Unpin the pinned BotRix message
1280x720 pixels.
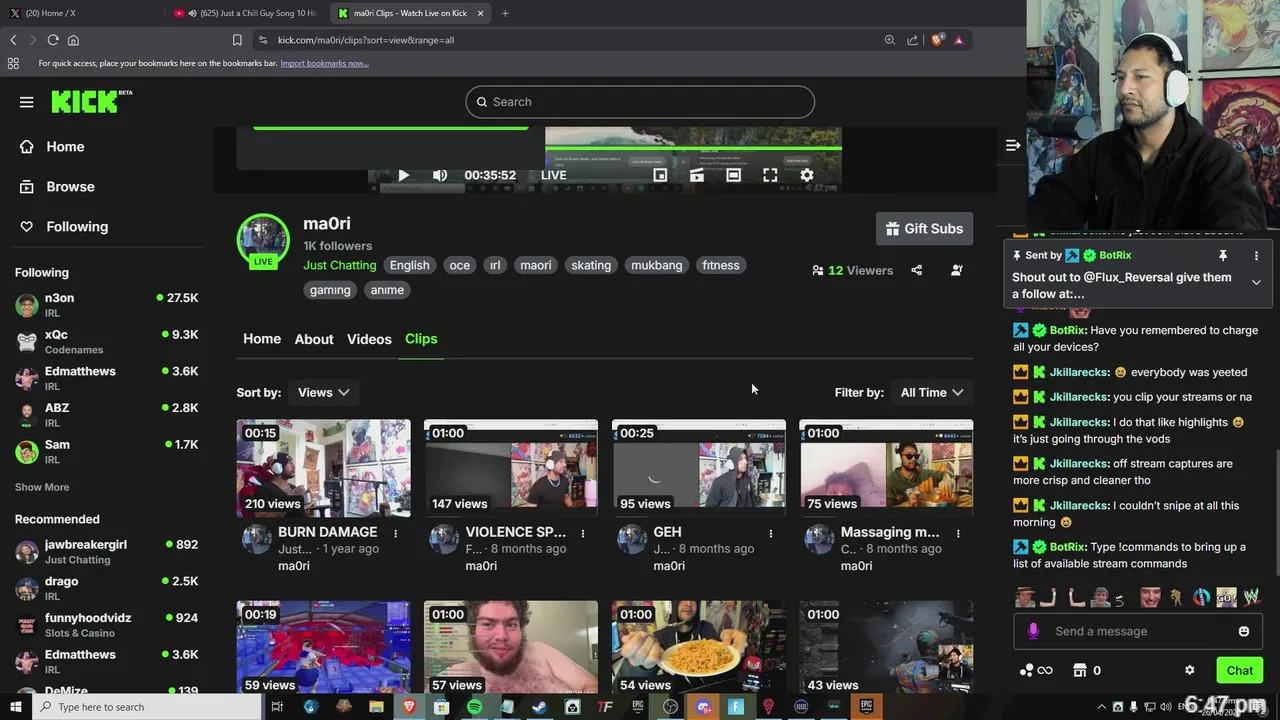coord(1222,256)
